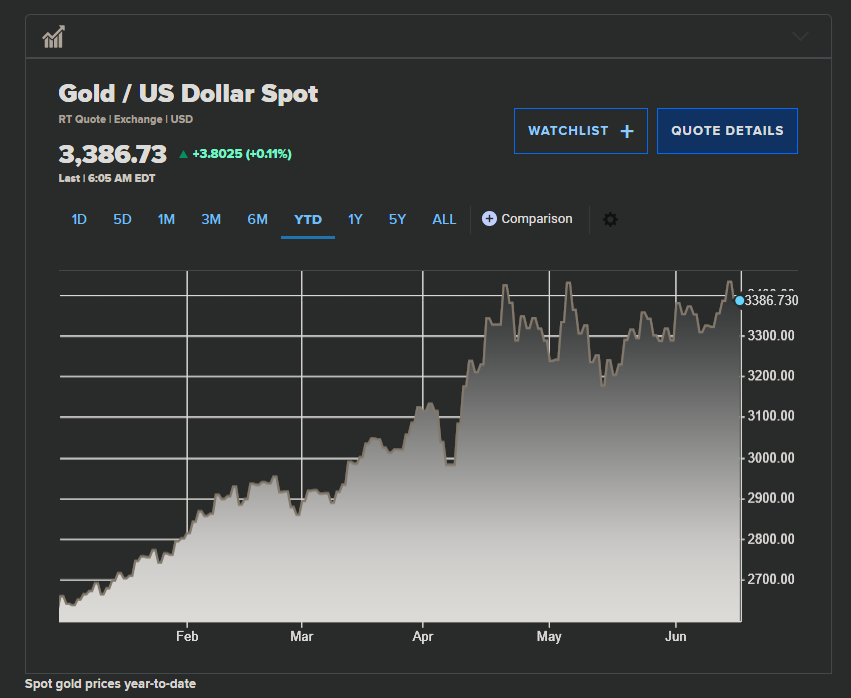Switch the chart to the 1D range
This screenshot has height=698, width=851.
[79, 219]
